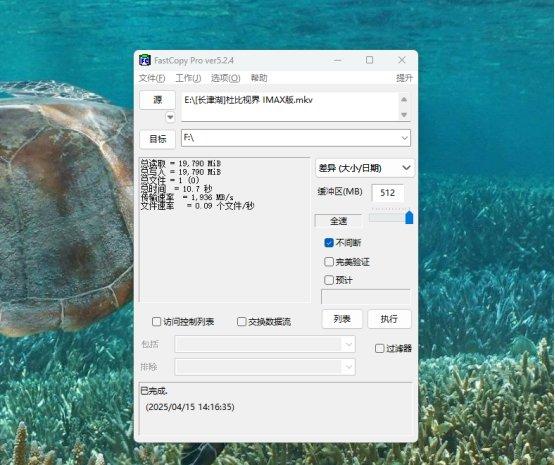Viewport: 555px width, 465px height.
Task: Click the source field scroll down arrow
Action: pyautogui.click(x=404, y=115)
